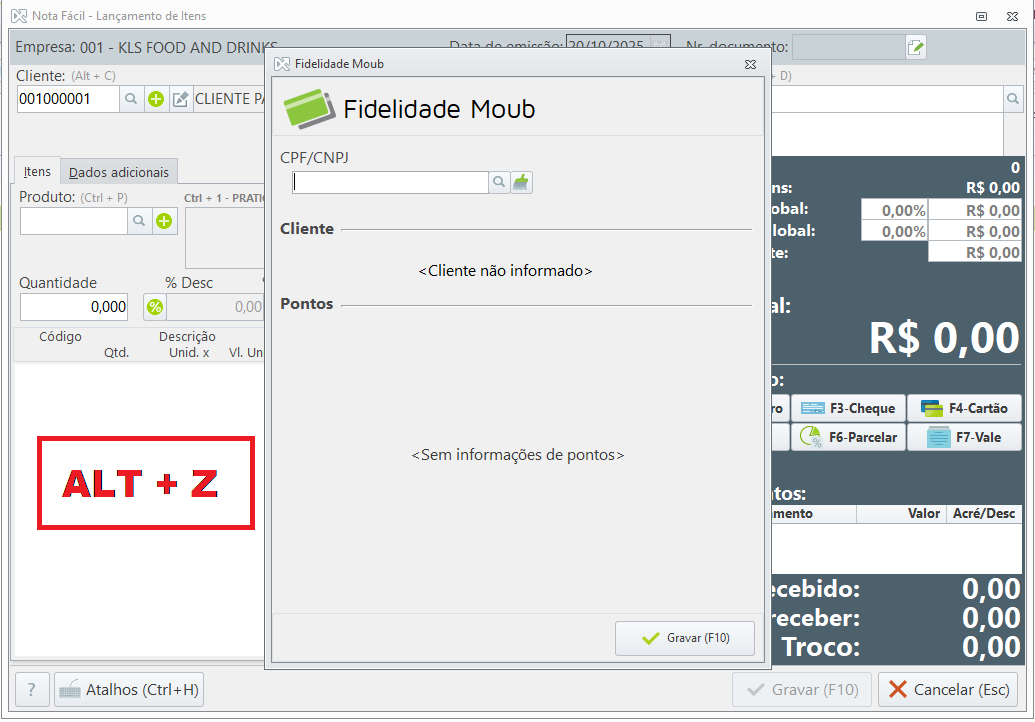Restore the Nota Fácil main window
Viewport: 1035px width, 722px height.
click(982, 16)
